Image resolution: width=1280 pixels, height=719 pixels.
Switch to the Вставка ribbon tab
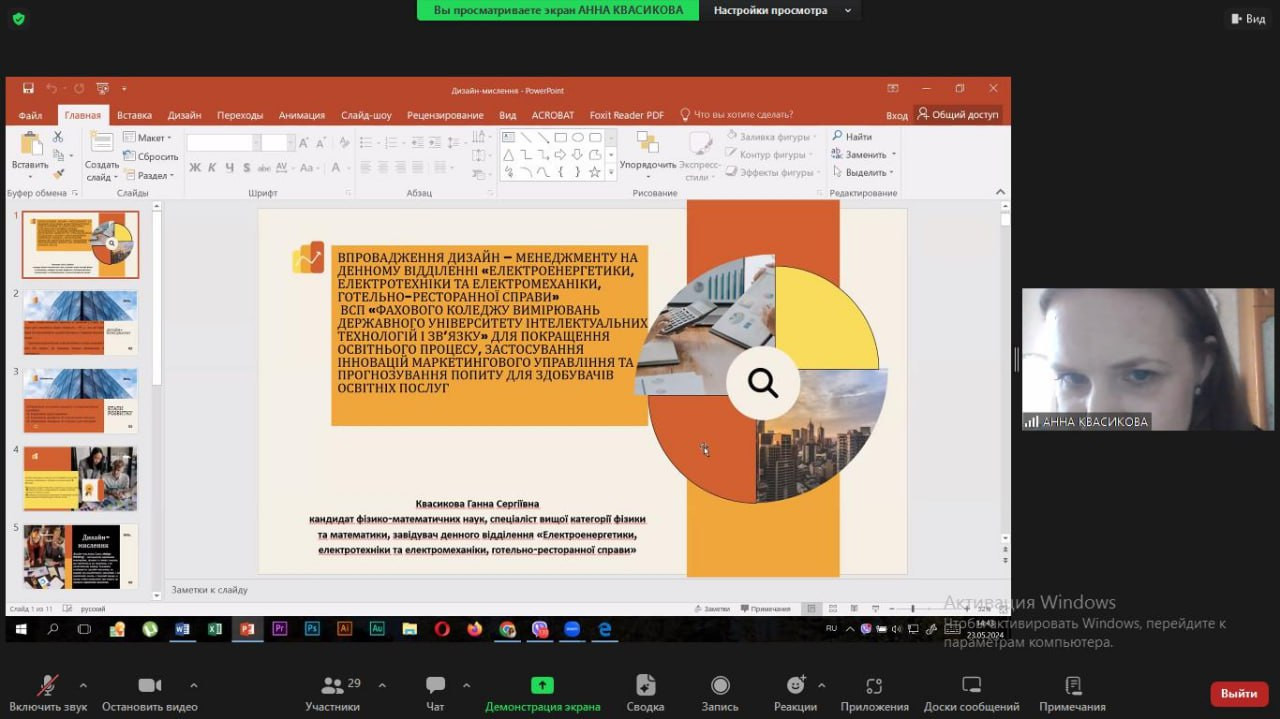pos(134,115)
